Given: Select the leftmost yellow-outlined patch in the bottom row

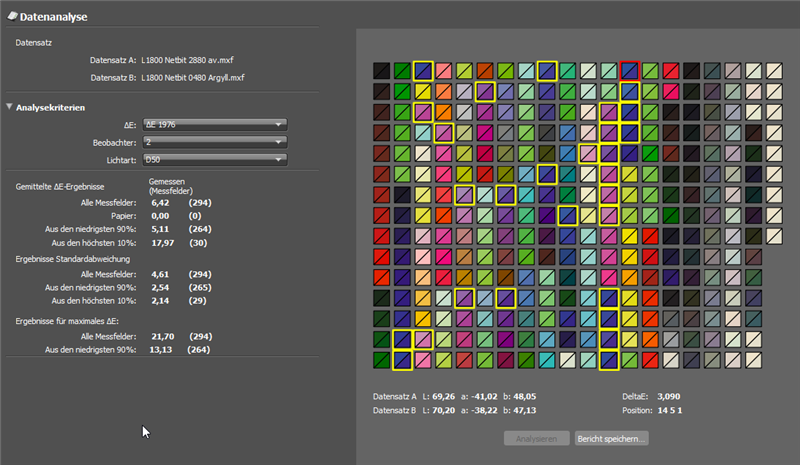Looking at the screenshot, I should [x=402, y=360].
